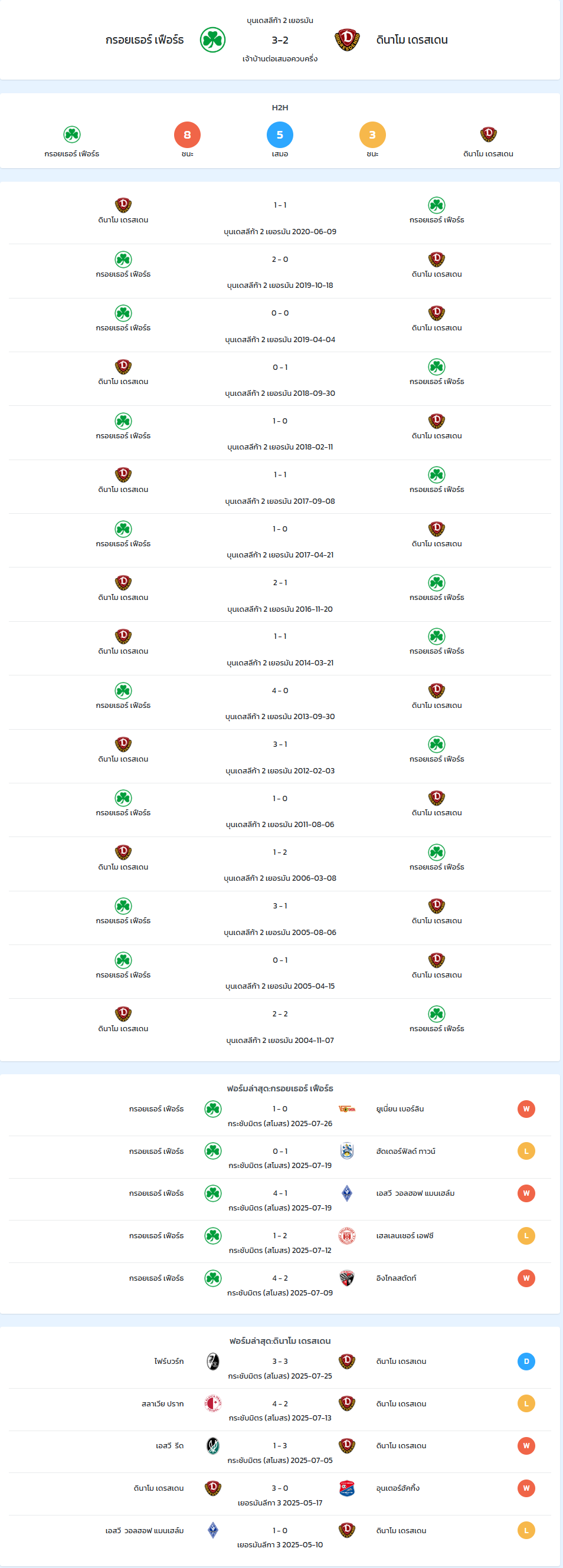Click the Huddersfield Town crest icon

coord(347,1150)
